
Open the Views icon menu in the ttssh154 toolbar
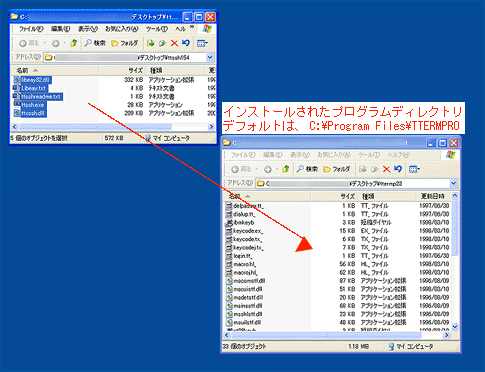[x=202, y=43]
